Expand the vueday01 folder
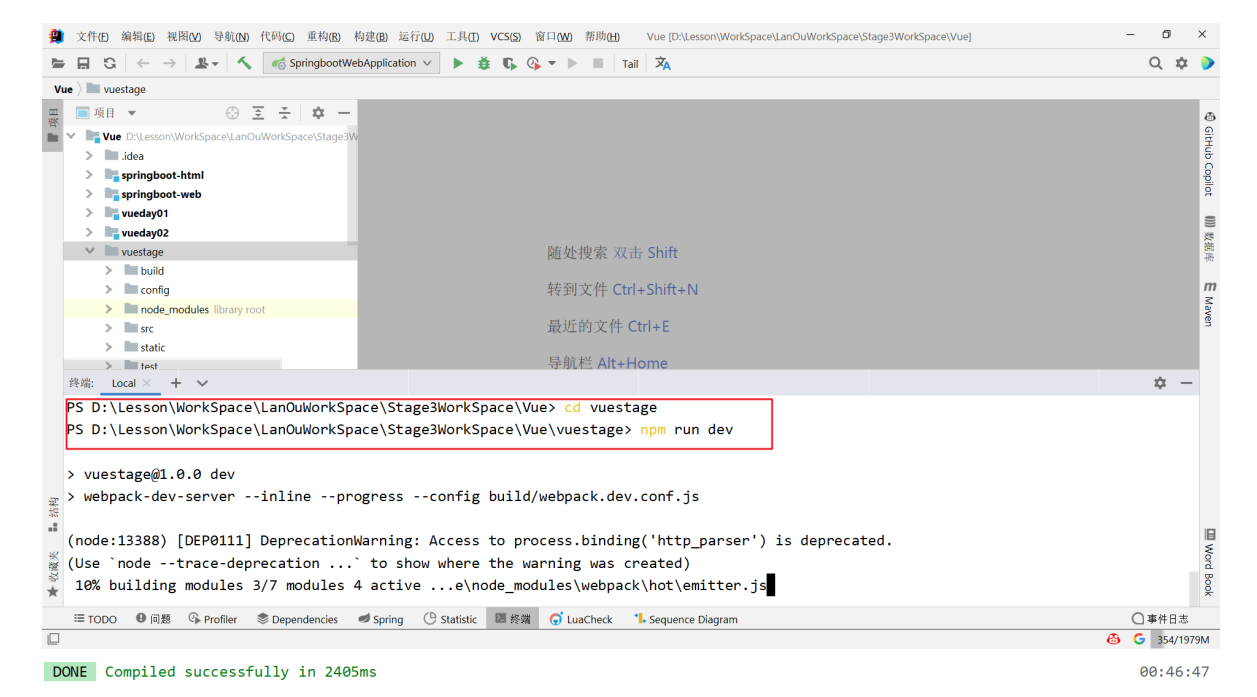The width and height of the screenshot is (1257, 697). tap(89, 213)
